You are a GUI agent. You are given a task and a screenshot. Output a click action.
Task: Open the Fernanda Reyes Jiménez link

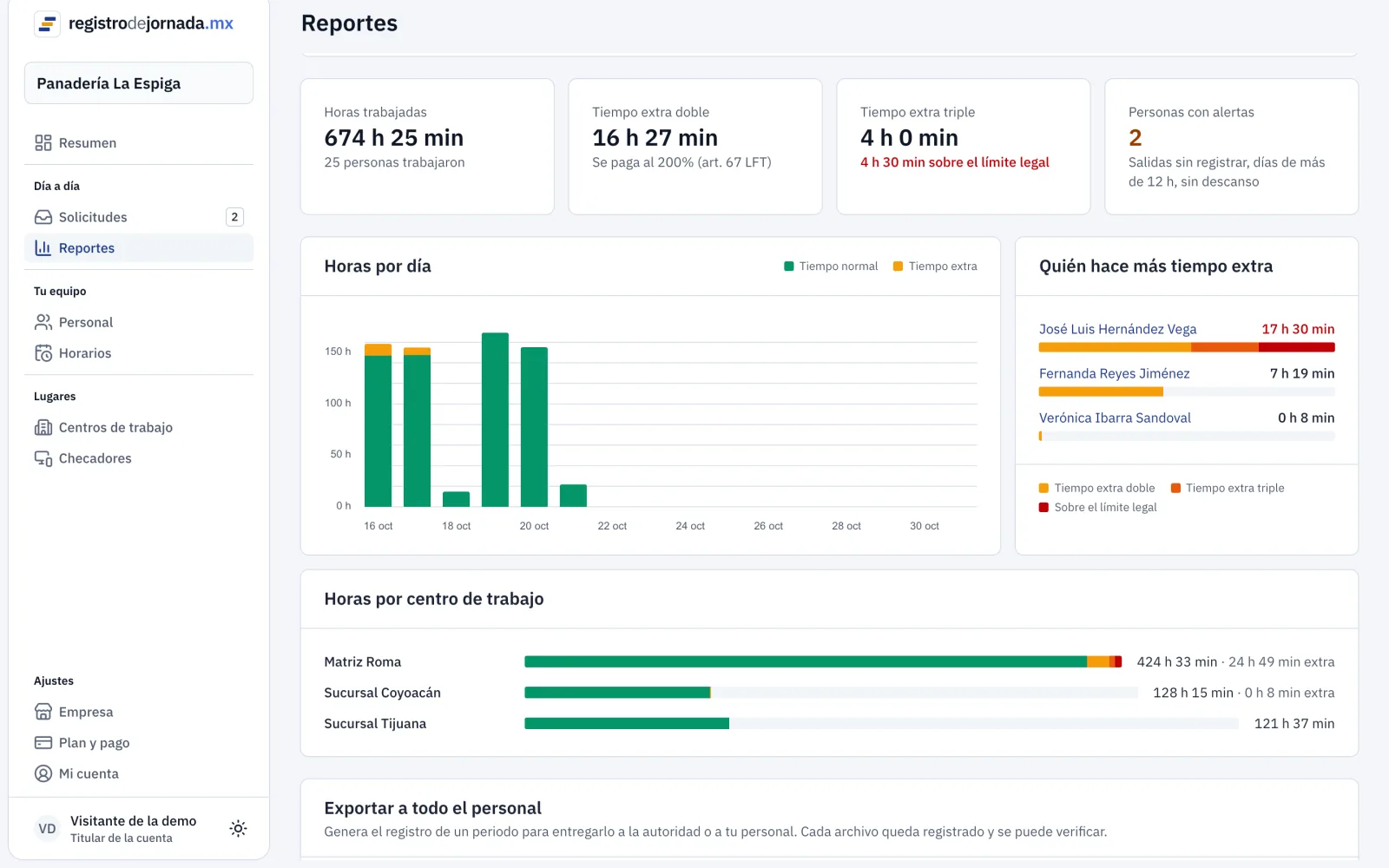coord(1114,373)
